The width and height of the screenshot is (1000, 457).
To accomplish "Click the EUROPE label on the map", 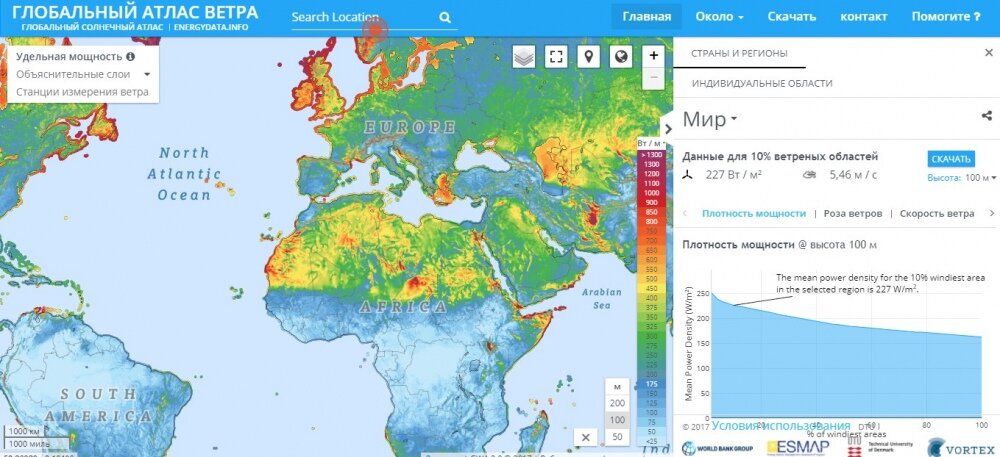I will coord(409,127).
